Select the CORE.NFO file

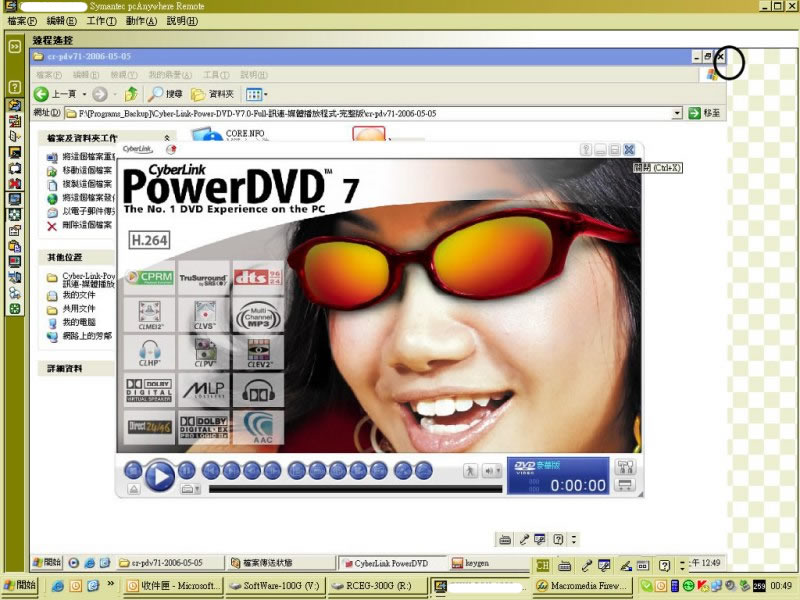point(229,134)
